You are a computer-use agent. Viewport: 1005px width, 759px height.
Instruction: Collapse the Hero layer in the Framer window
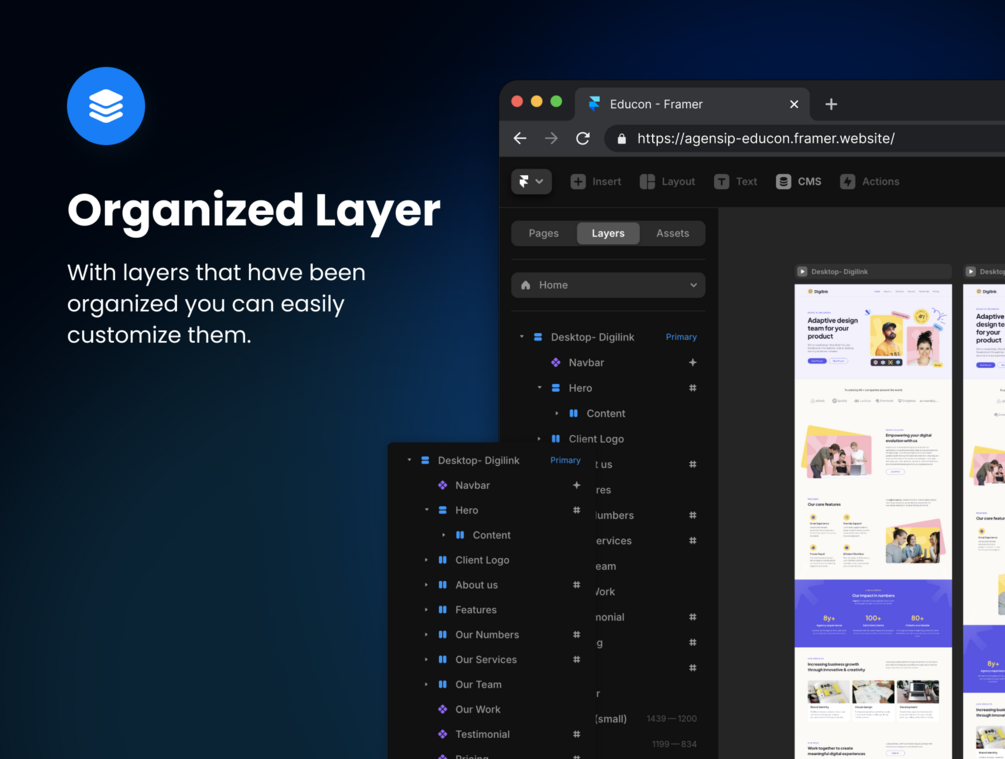(539, 387)
